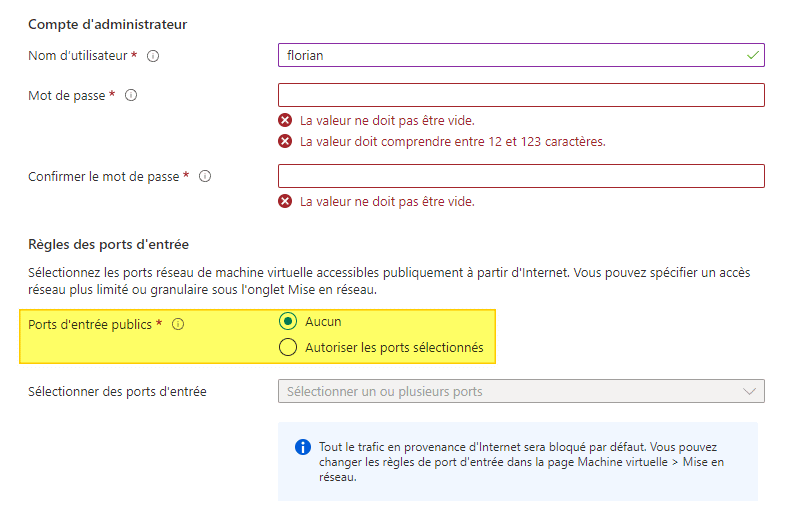Click red error icon for 12–123 characters message
This screenshot has height=527, width=800.
coord(285,141)
